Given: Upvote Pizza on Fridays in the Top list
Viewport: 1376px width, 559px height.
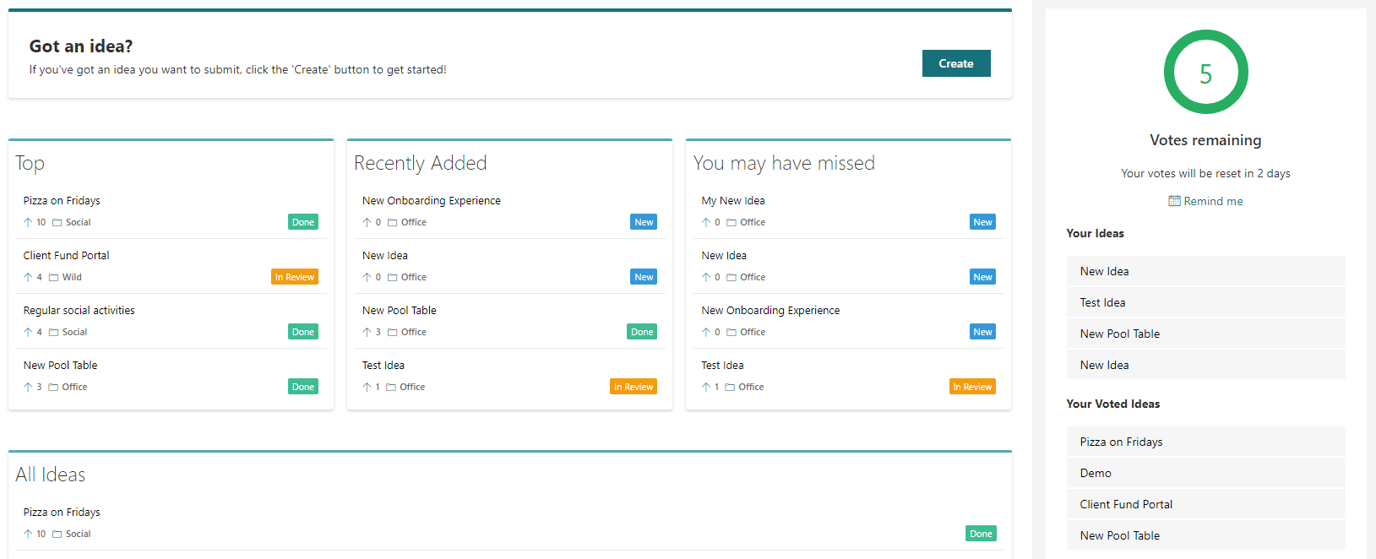Looking at the screenshot, I should (x=28, y=222).
